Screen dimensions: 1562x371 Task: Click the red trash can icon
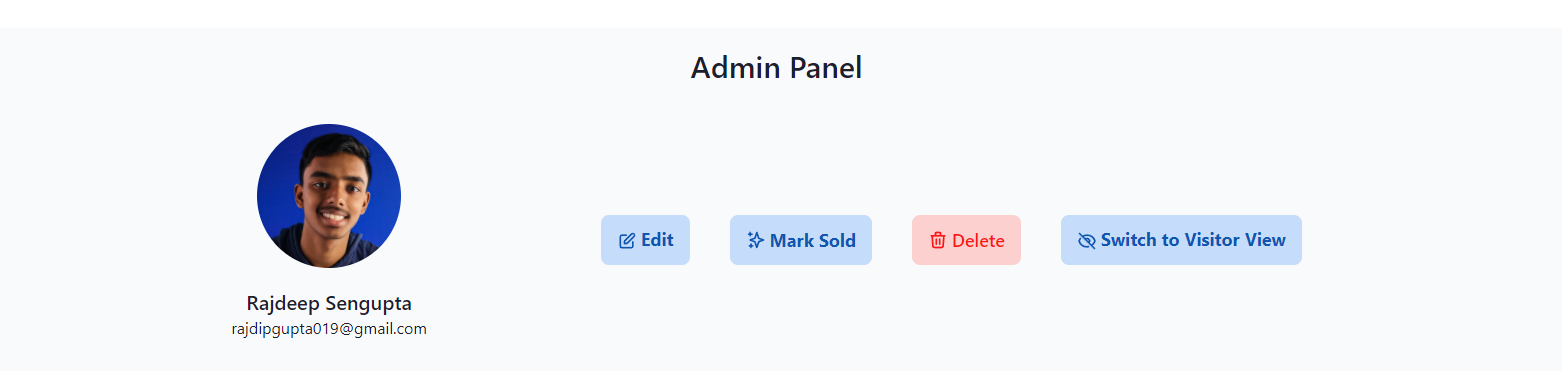938,241
